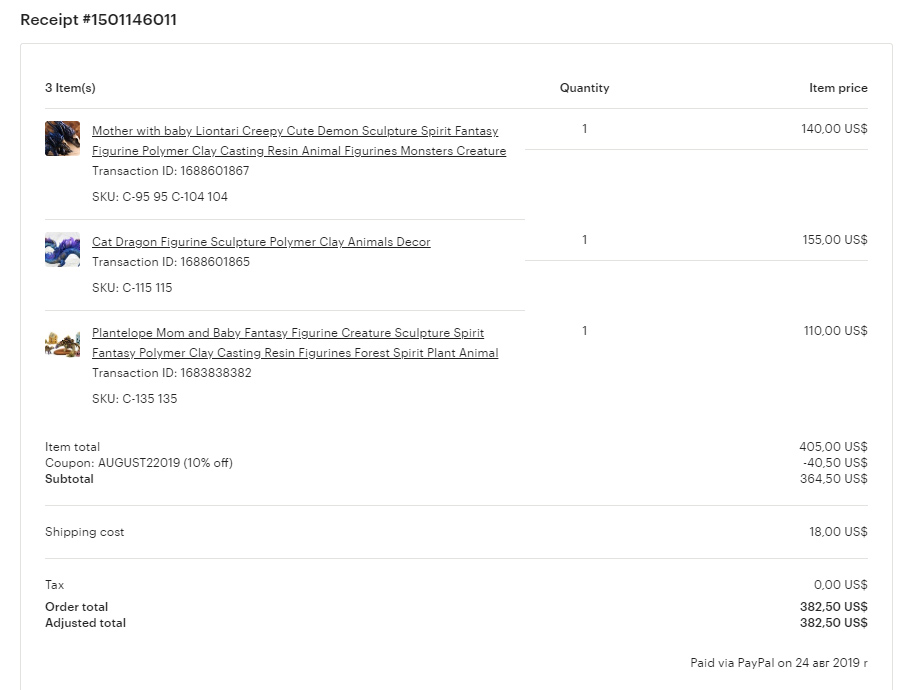This screenshot has width=910, height=690.
Task: Click the SKU C-115 115 text
Action: (132, 288)
